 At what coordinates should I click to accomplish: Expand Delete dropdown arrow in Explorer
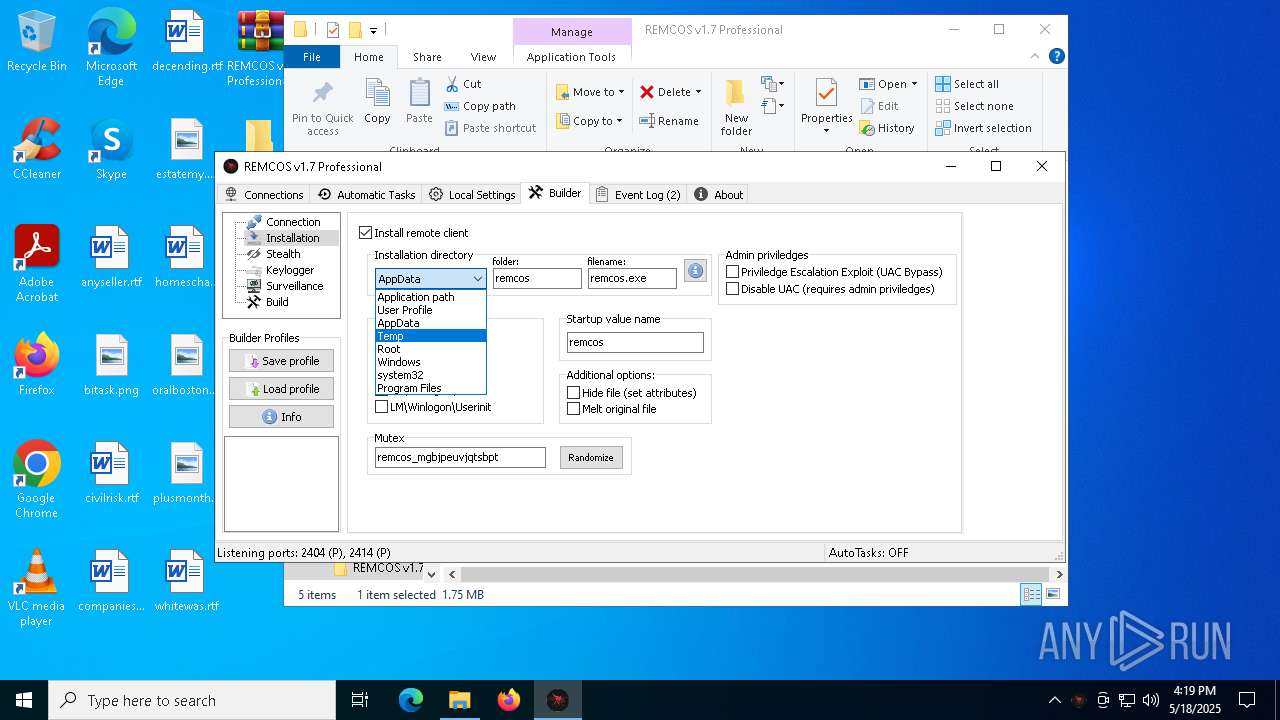[698, 92]
